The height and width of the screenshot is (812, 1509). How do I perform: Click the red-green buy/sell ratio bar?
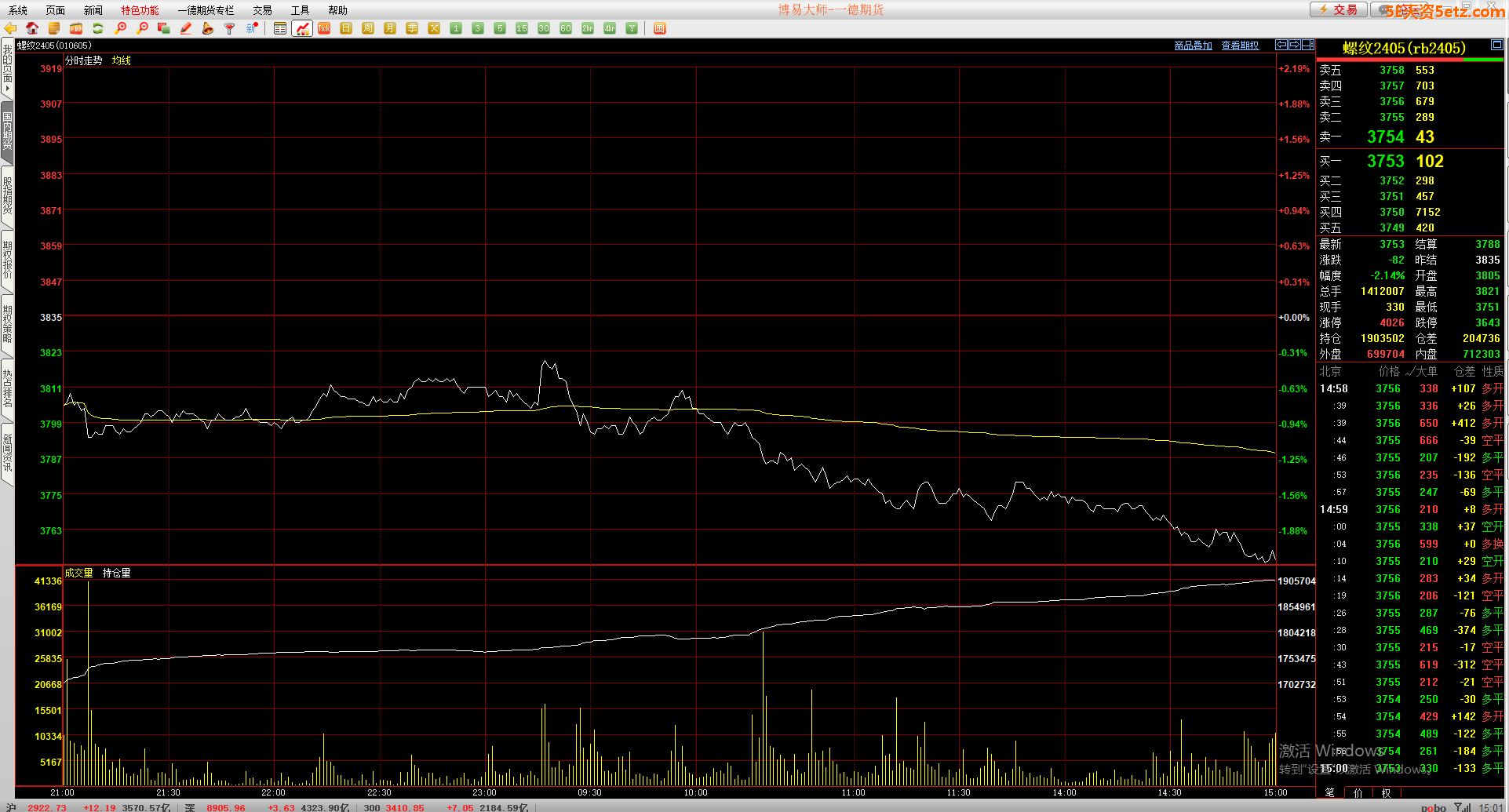(x=1410, y=60)
